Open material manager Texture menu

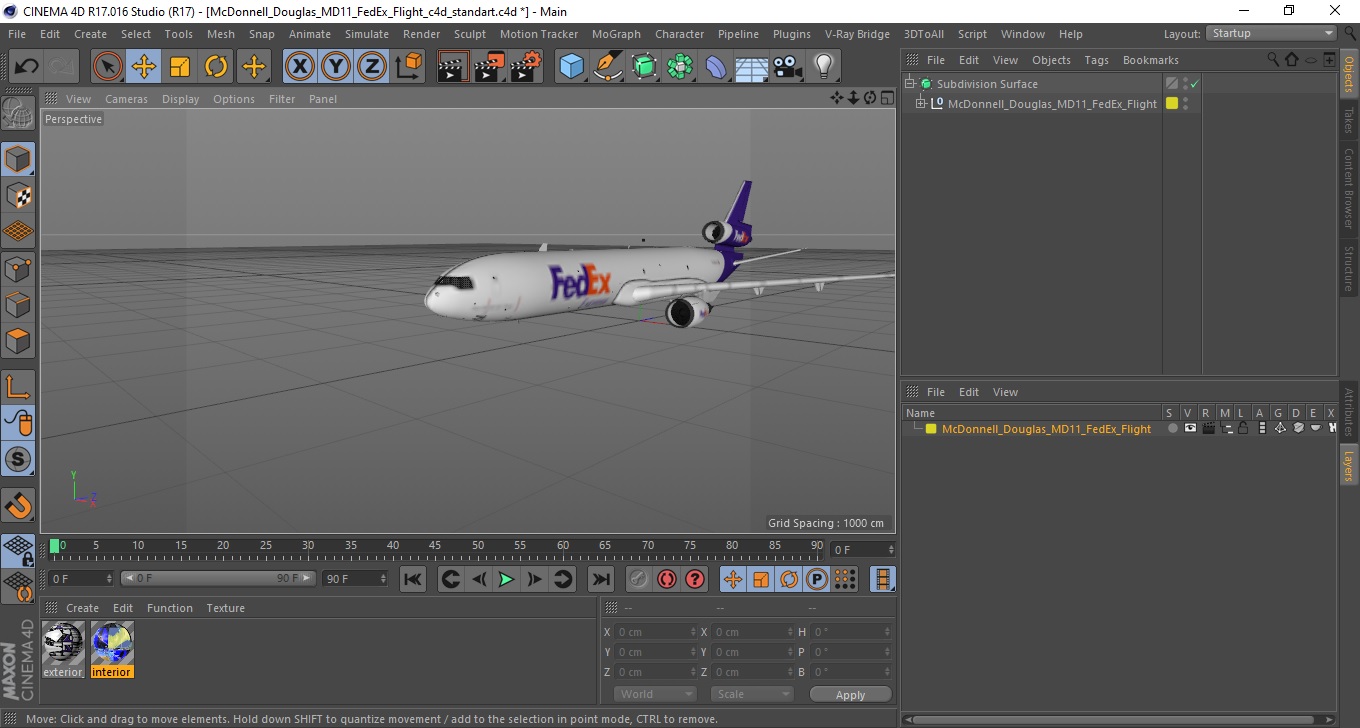pos(226,608)
